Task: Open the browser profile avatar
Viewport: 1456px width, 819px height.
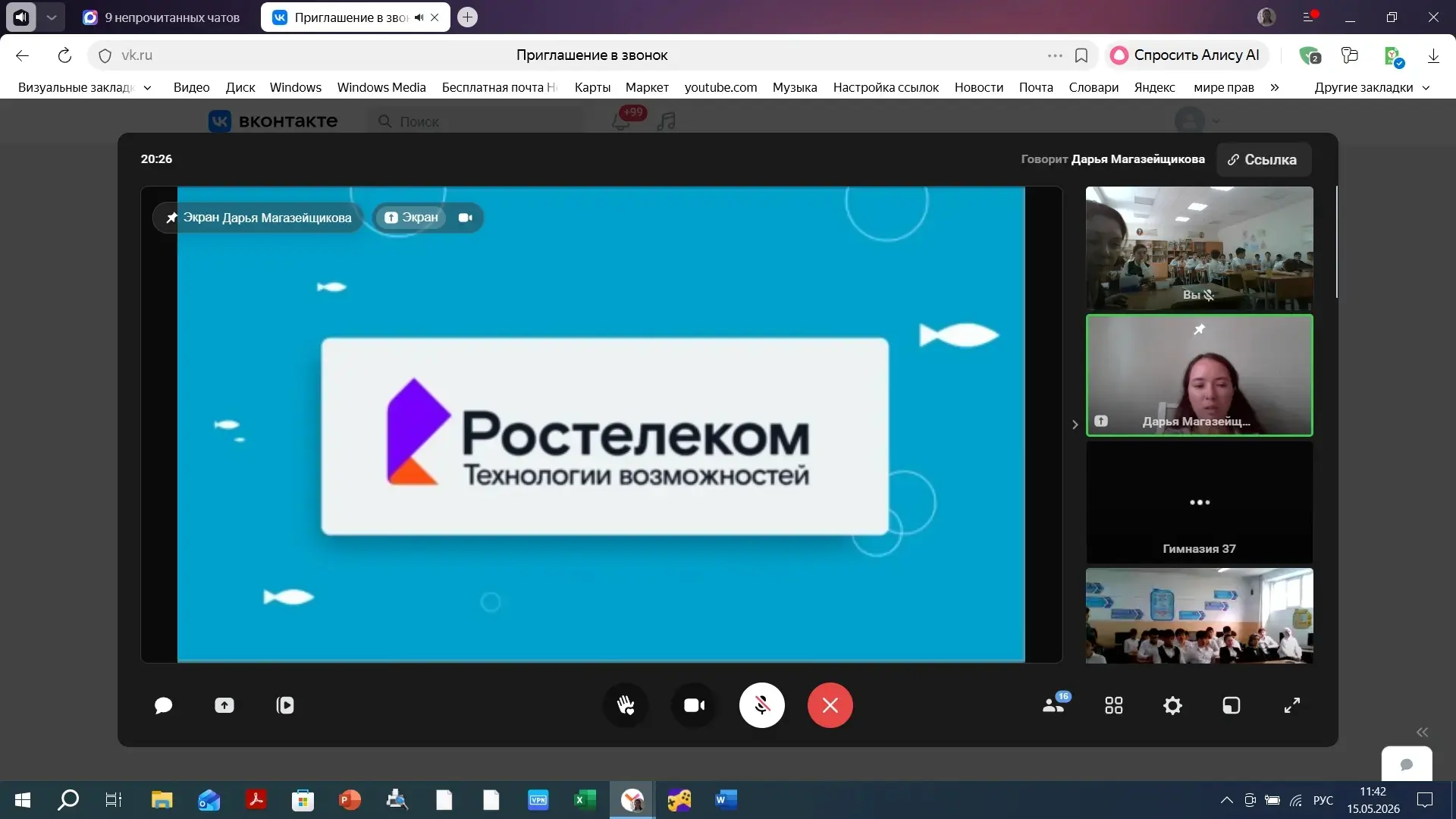Action: click(1266, 17)
